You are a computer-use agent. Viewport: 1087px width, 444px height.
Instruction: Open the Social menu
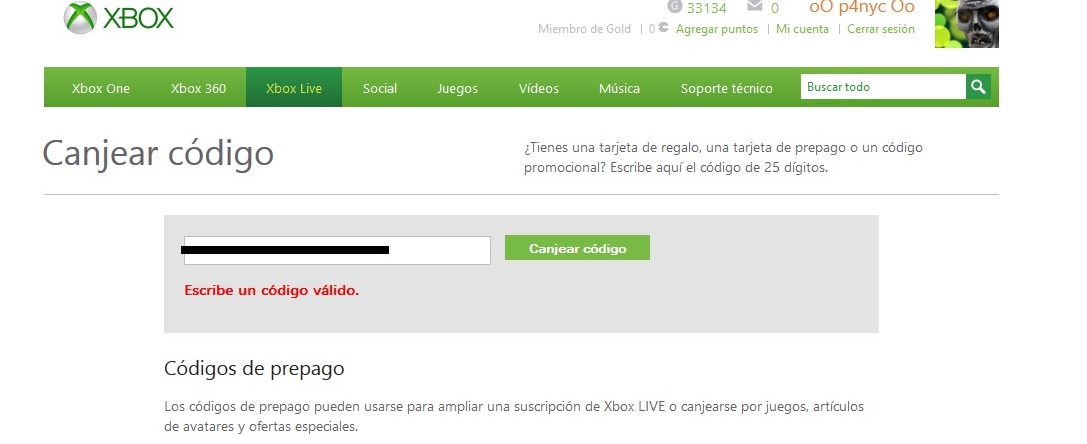coord(380,88)
